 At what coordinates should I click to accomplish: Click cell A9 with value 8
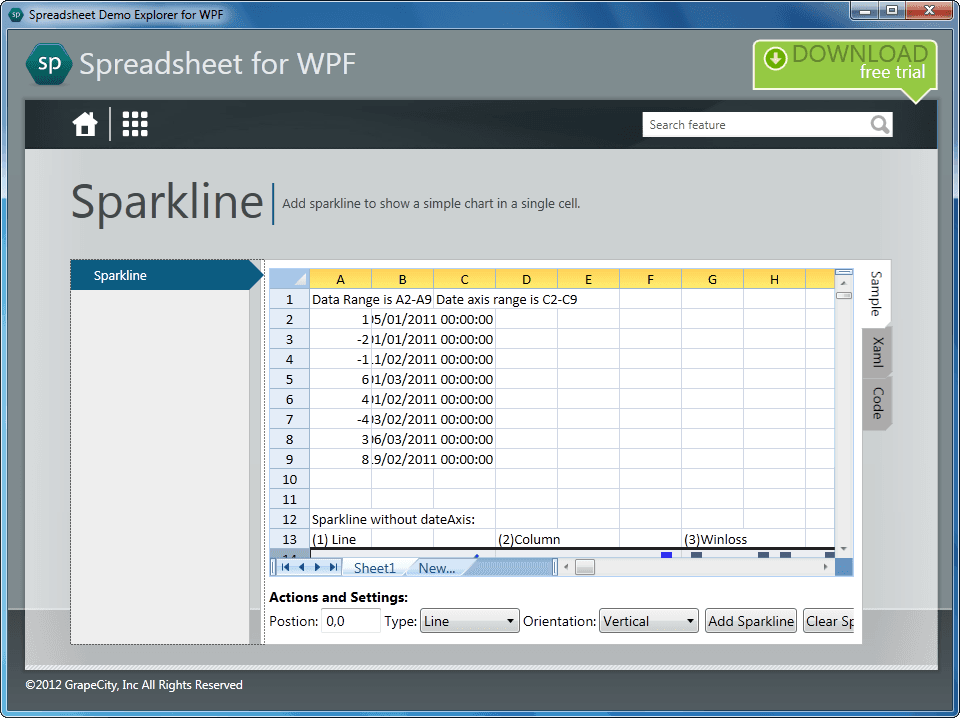click(x=340, y=459)
